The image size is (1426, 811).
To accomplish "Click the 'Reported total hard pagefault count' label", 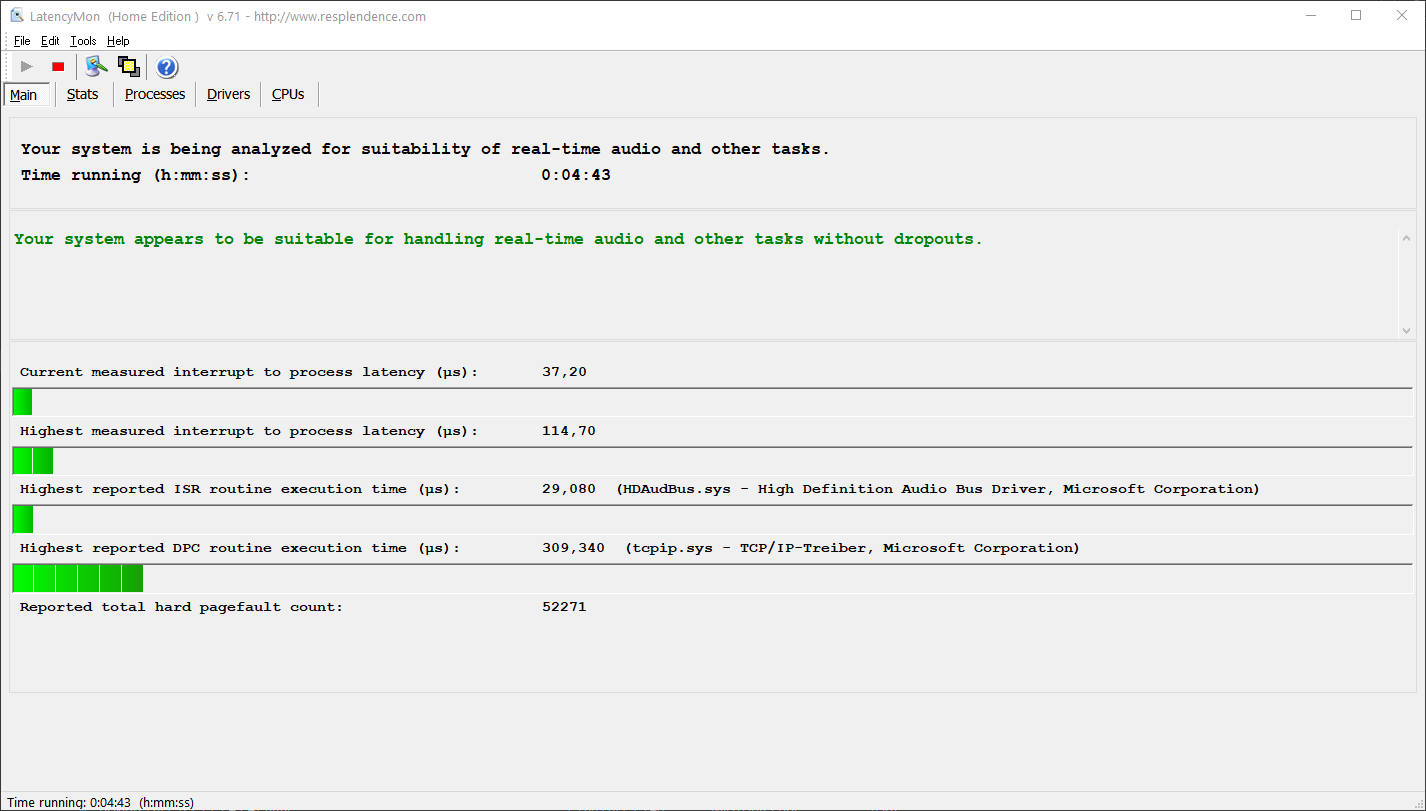I will click(181, 607).
